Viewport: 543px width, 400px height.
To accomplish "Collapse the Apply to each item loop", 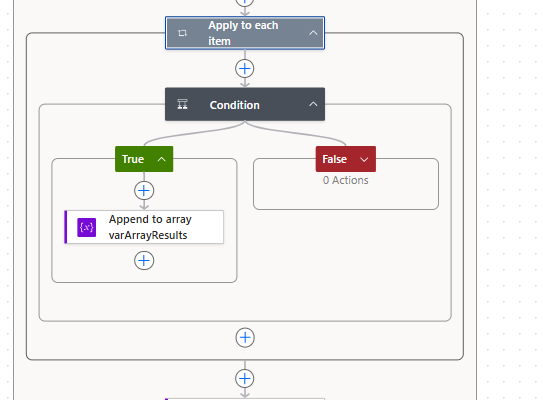I will click(313, 33).
